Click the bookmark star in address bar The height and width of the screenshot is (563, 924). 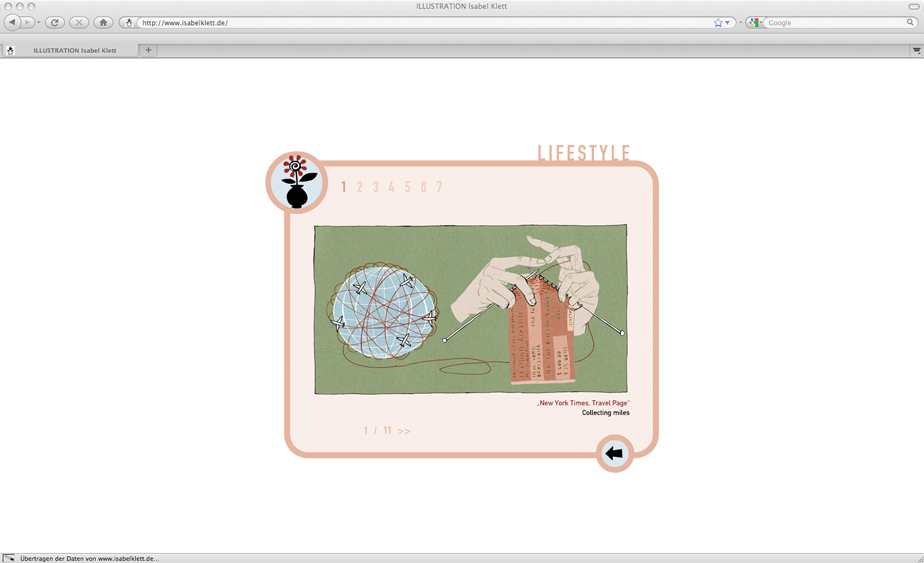point(718,22)
